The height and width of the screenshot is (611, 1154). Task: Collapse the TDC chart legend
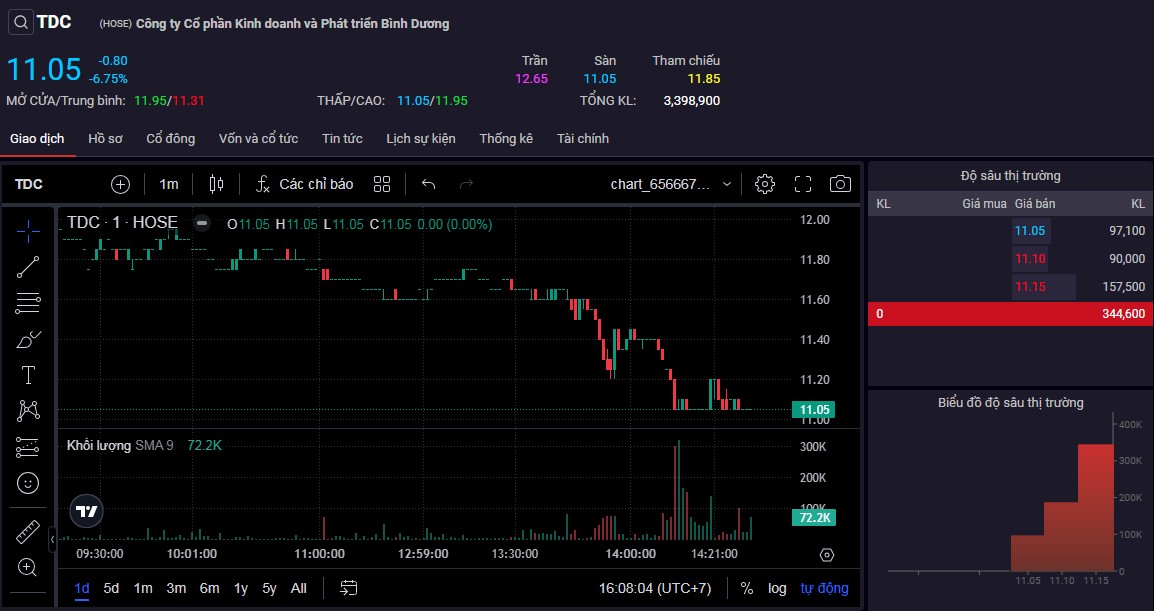202,223
